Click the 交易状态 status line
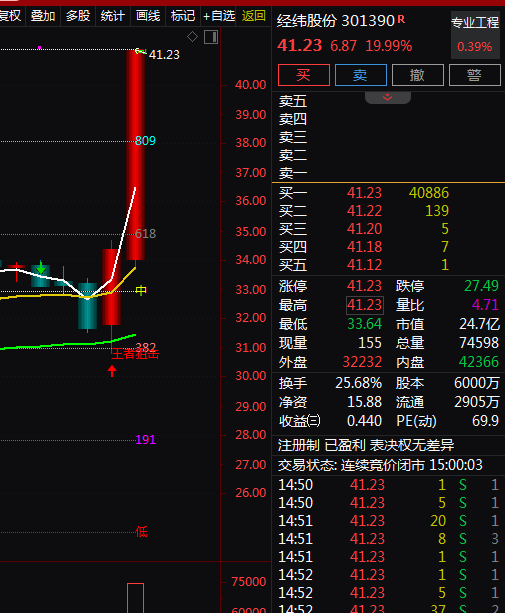The height and width of the screenshot is (613, 505). pos(380,465)
